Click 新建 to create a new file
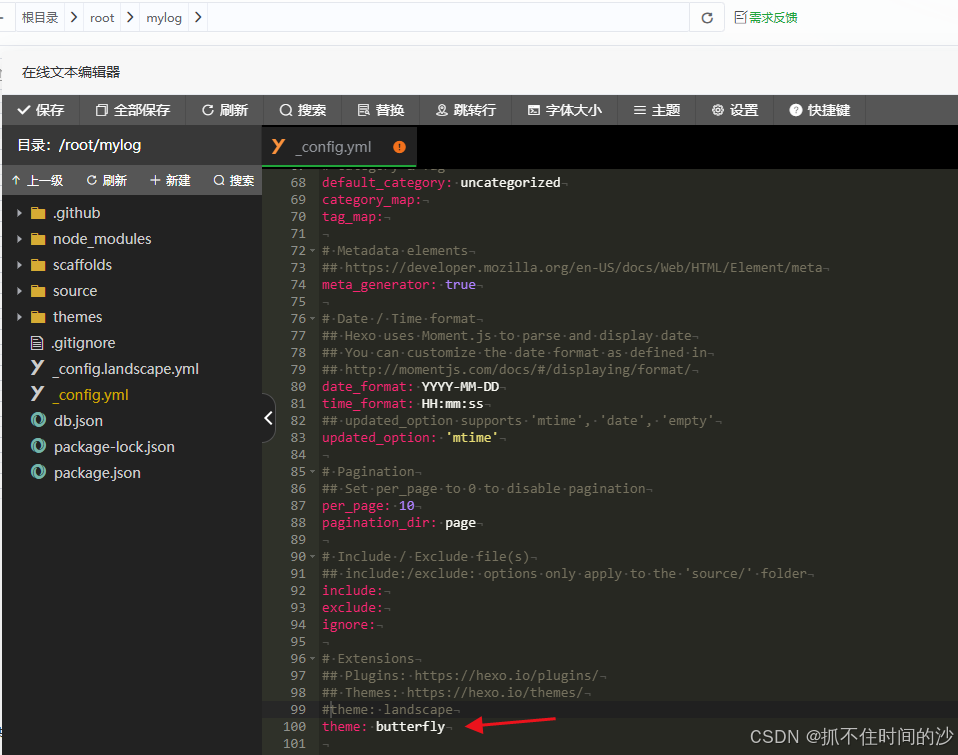Image resolution: width=958 pixels, height=755 pixels. coord(170,180)
